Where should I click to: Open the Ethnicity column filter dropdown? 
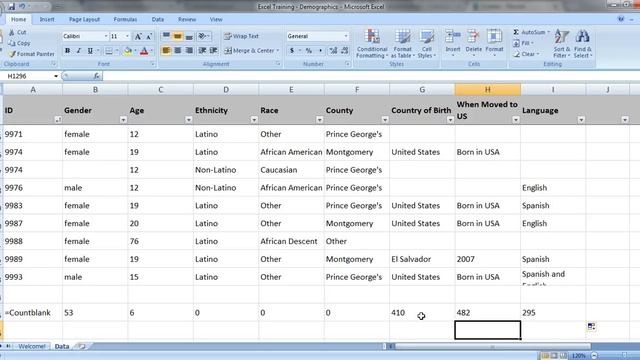pos(254,120)
